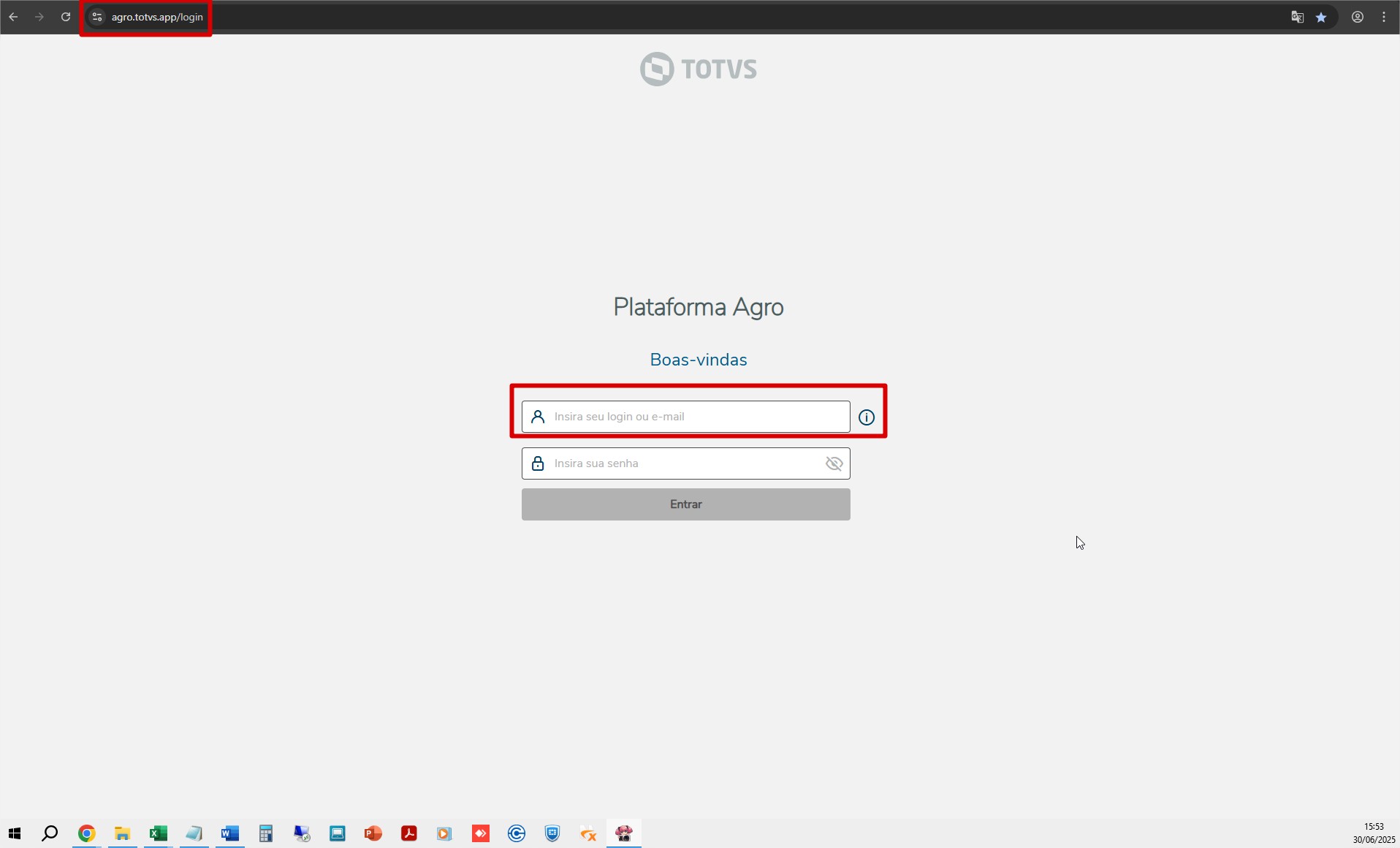
Task: Open the Windows Start menu
Action: pos(15,833)
